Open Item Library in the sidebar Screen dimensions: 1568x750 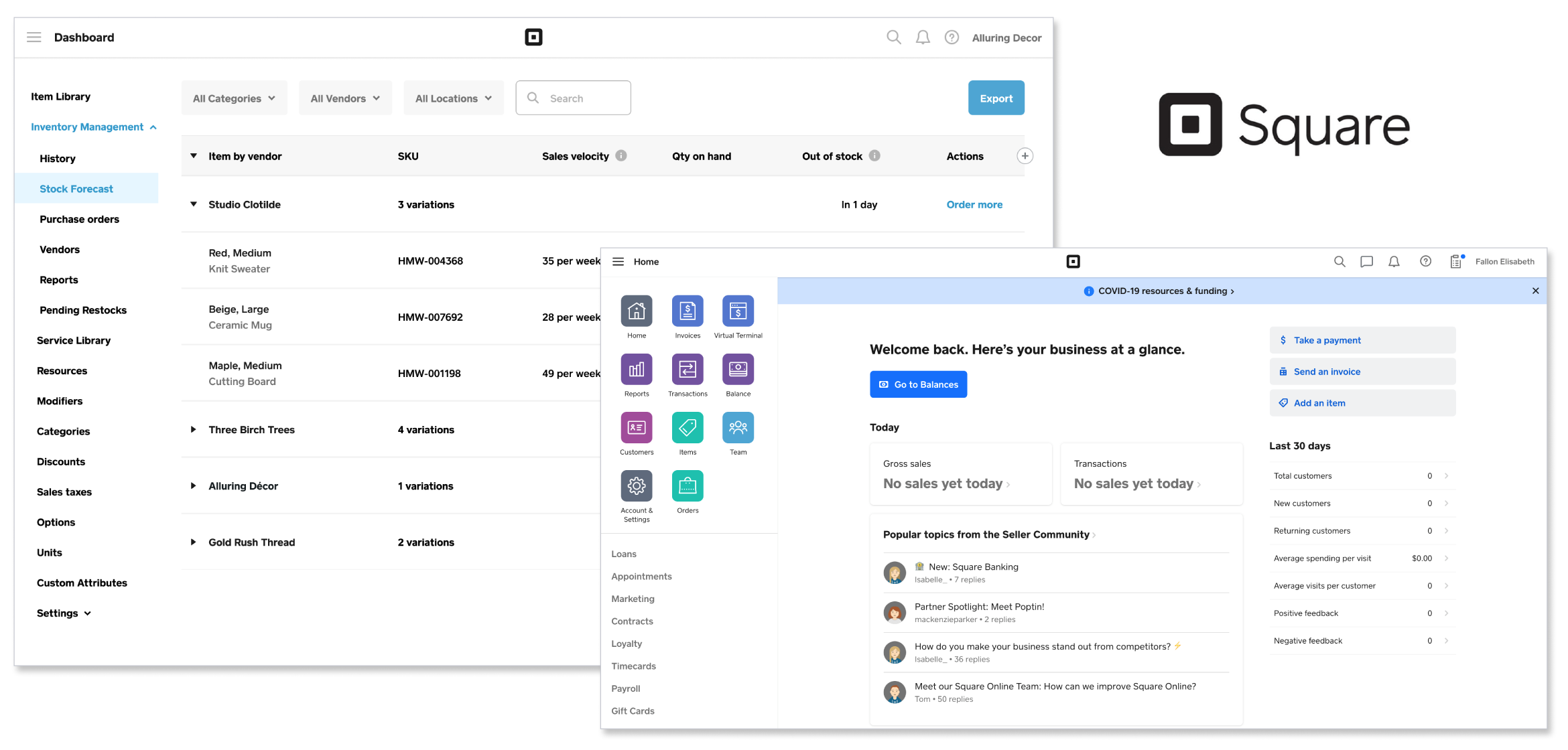pos(60,96)
